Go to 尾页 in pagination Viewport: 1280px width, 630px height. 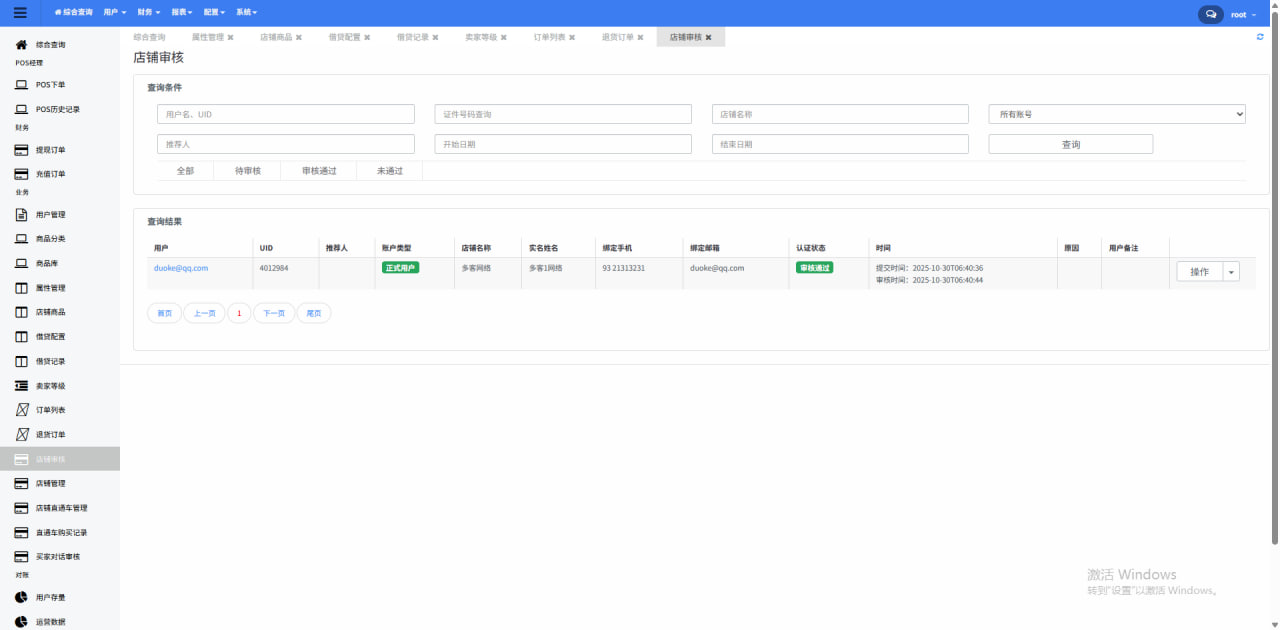coord(314,313)
